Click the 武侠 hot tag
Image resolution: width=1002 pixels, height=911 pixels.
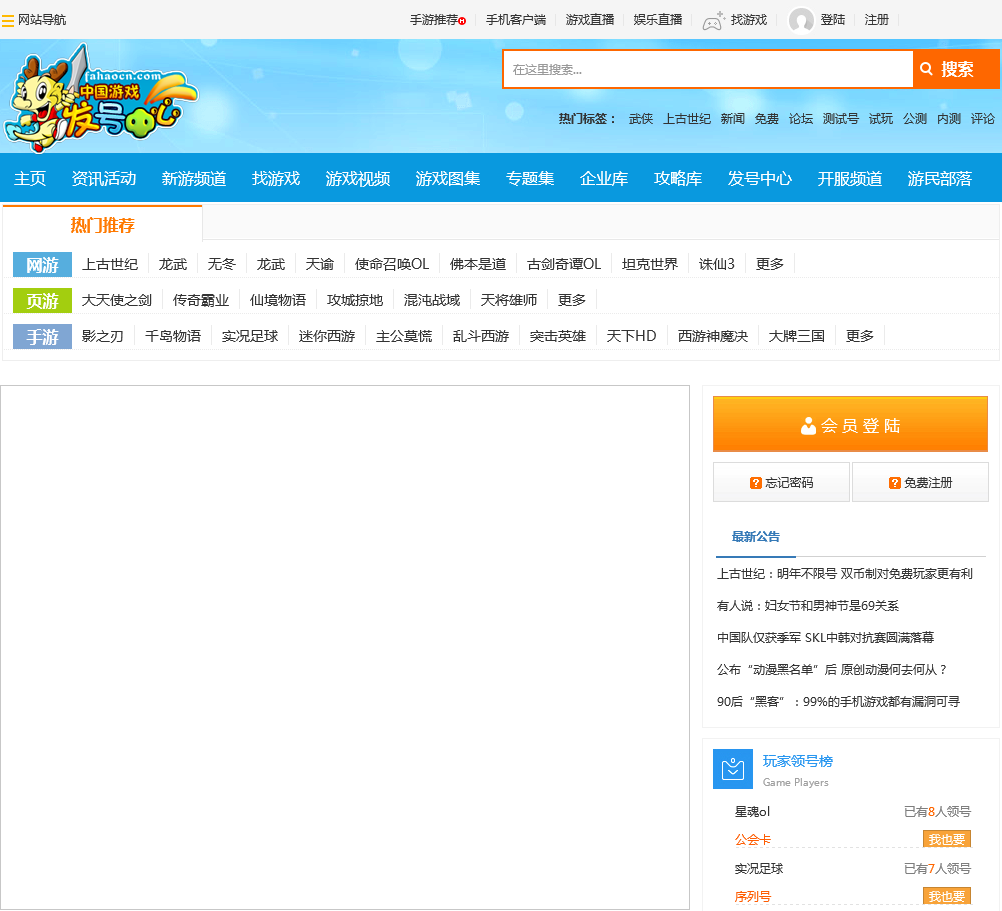point(640,119)
